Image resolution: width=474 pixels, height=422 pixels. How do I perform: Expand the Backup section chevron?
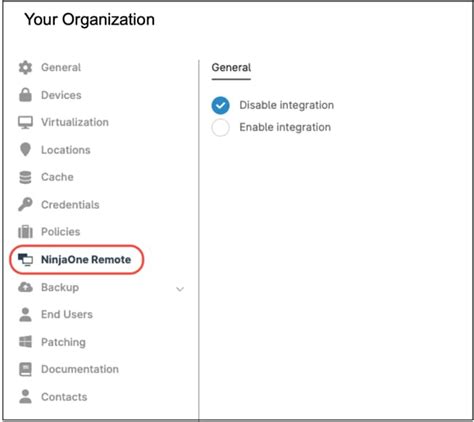click(x=180, y=289)
